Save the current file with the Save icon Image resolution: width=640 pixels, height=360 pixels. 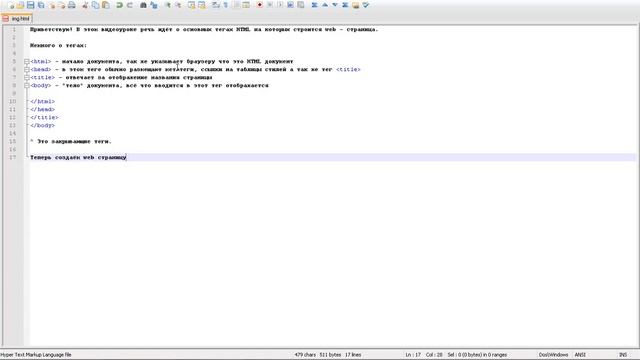[x=31, y=5]
